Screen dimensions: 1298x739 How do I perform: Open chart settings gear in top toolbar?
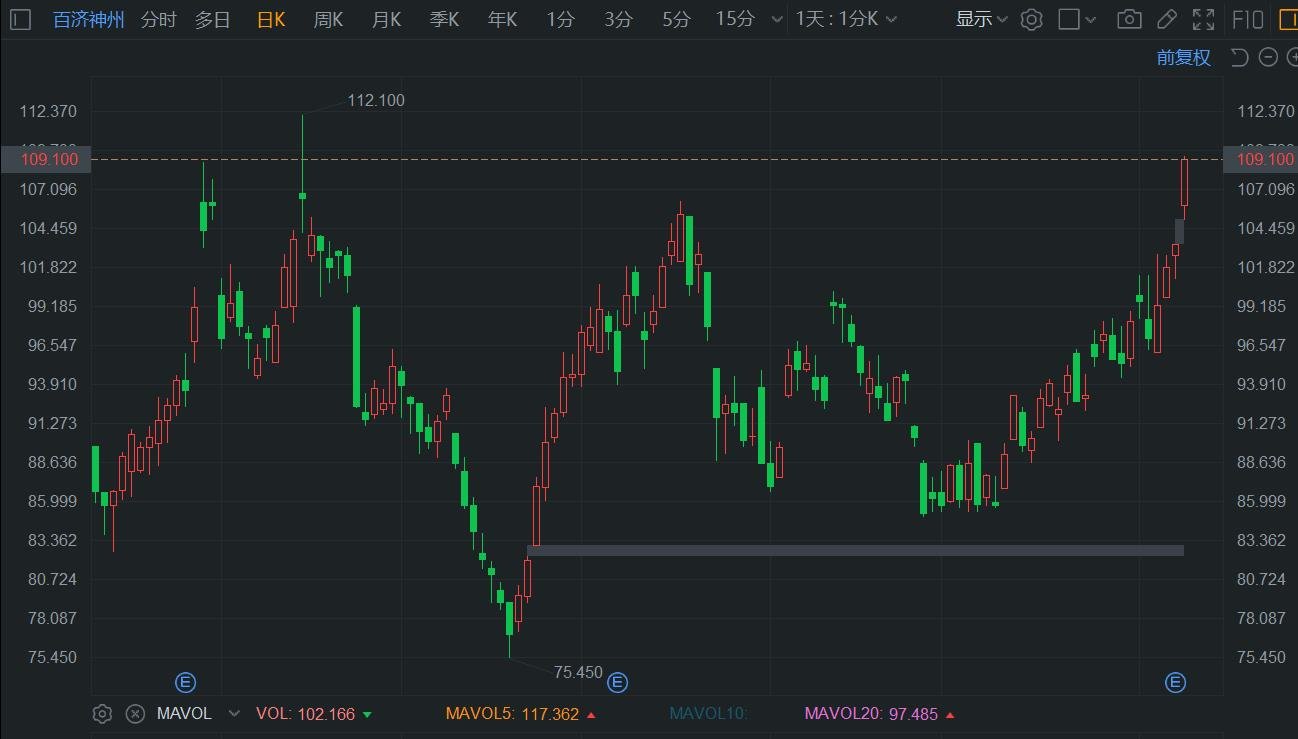click(x=1032, y=19)
